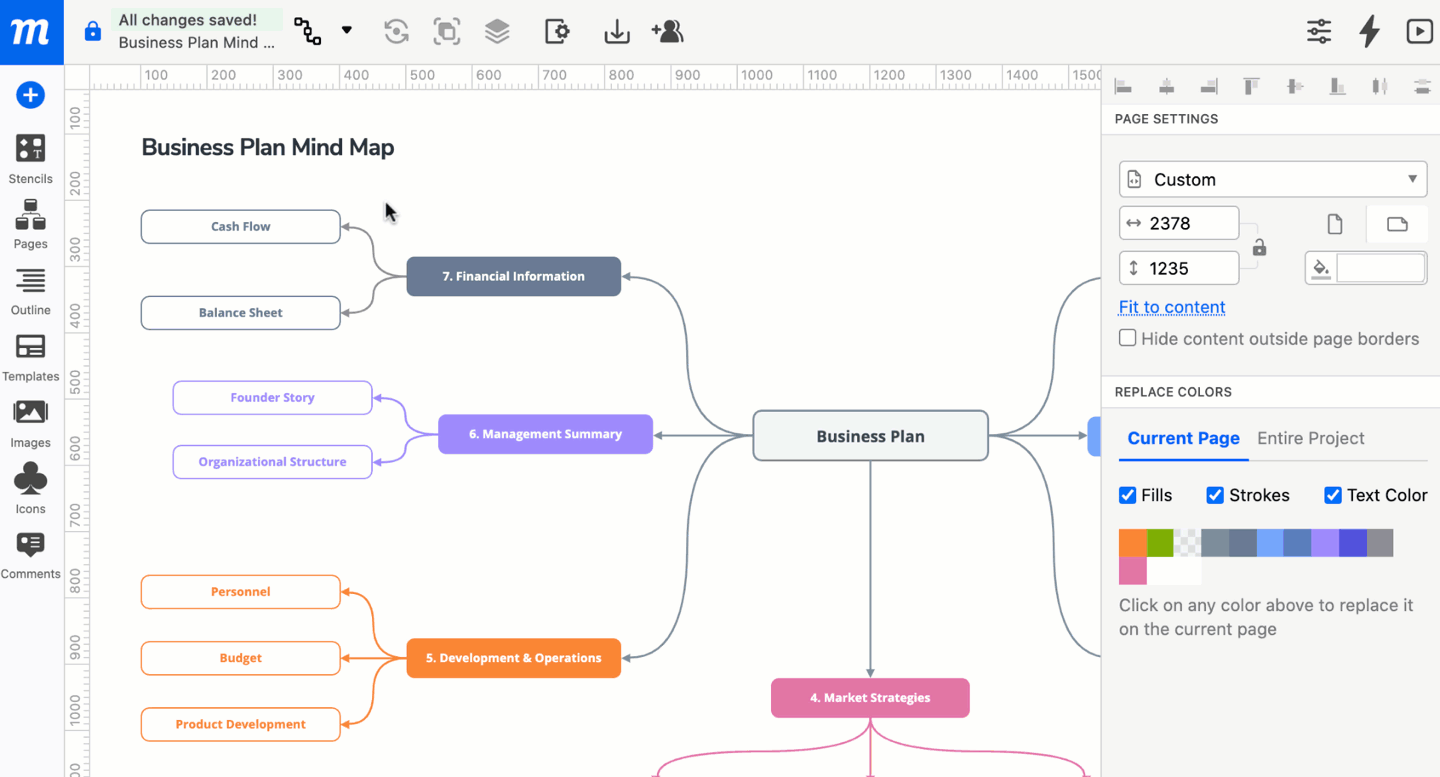Click the download export icon
The width and height of the screenshot is (1440, 777).
617,32
